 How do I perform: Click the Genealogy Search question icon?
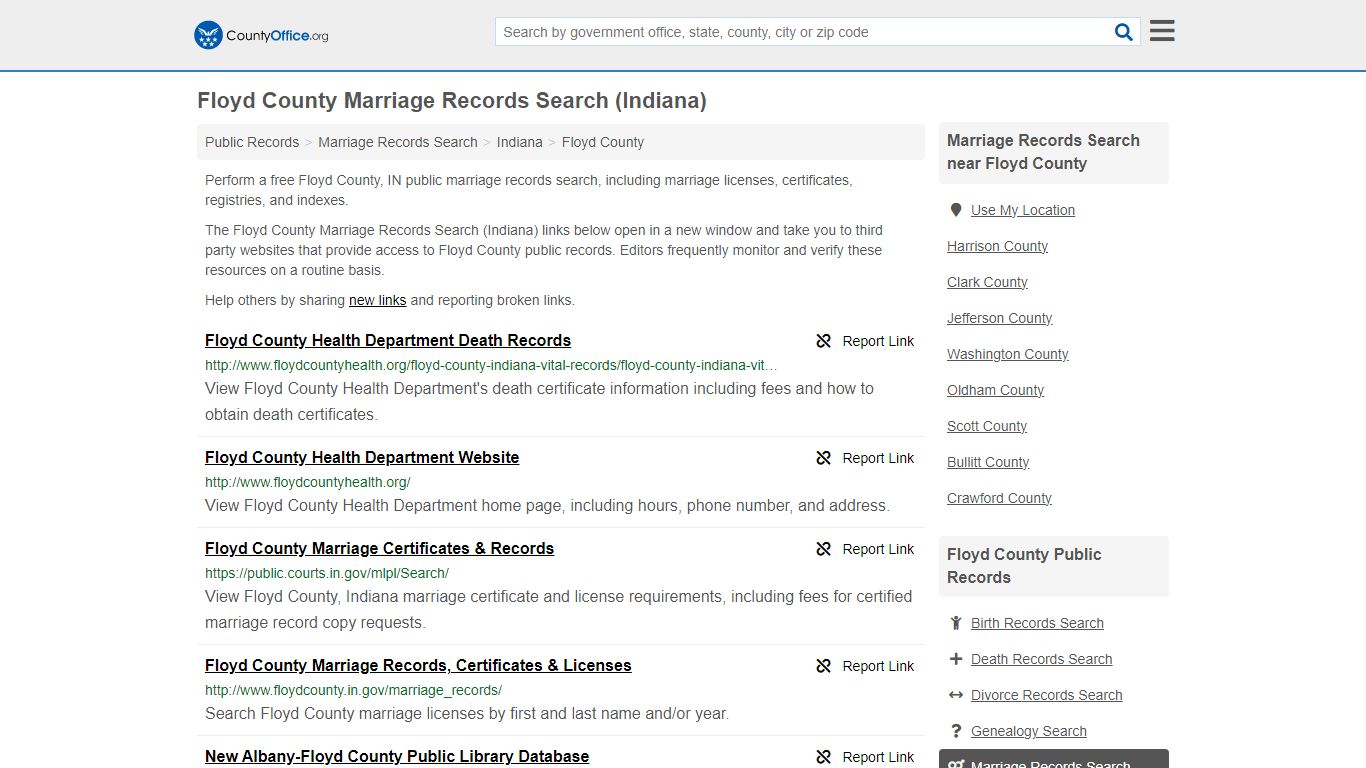(956, 731)
